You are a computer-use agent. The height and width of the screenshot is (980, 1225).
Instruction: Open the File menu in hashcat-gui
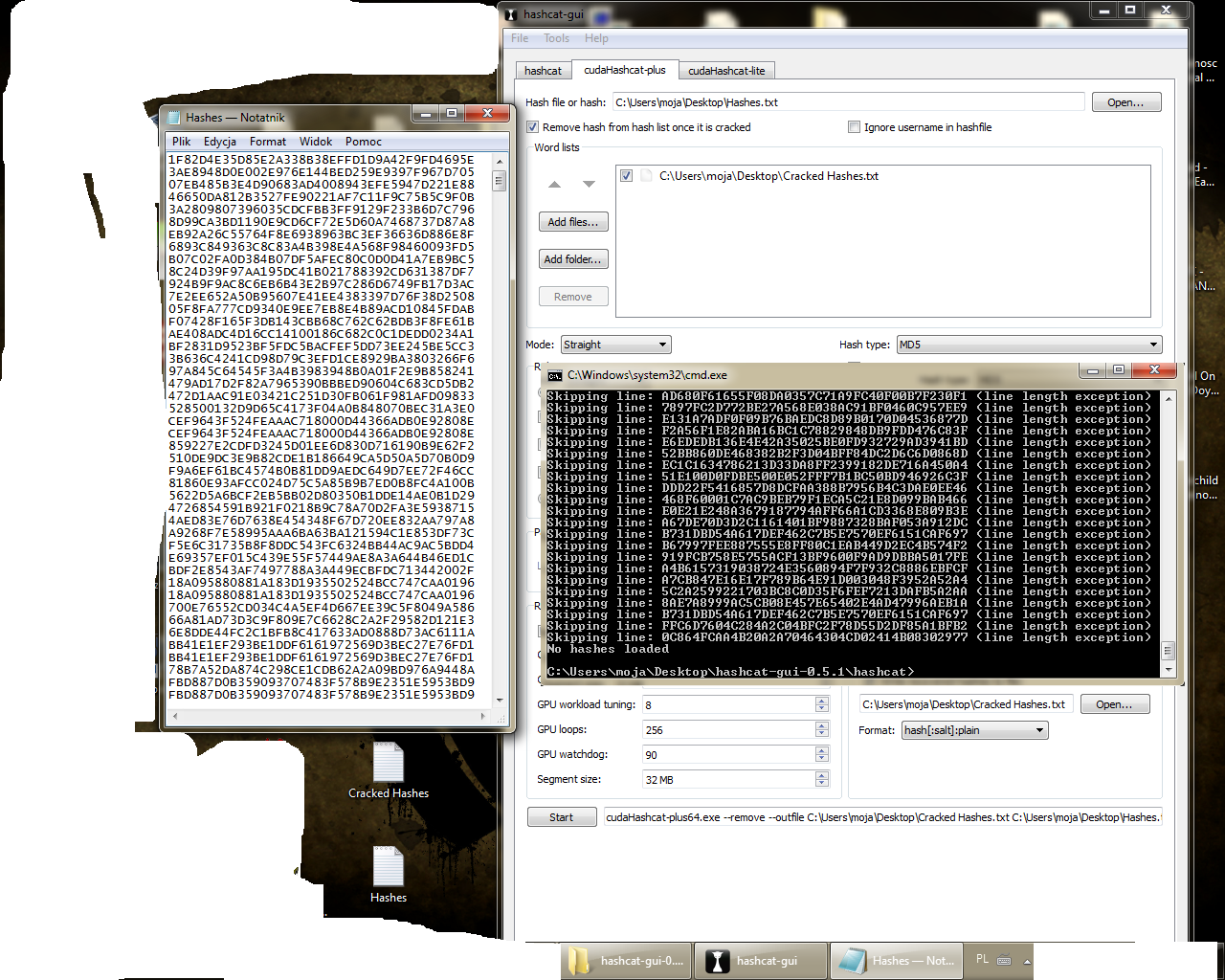tap(520, 38)
